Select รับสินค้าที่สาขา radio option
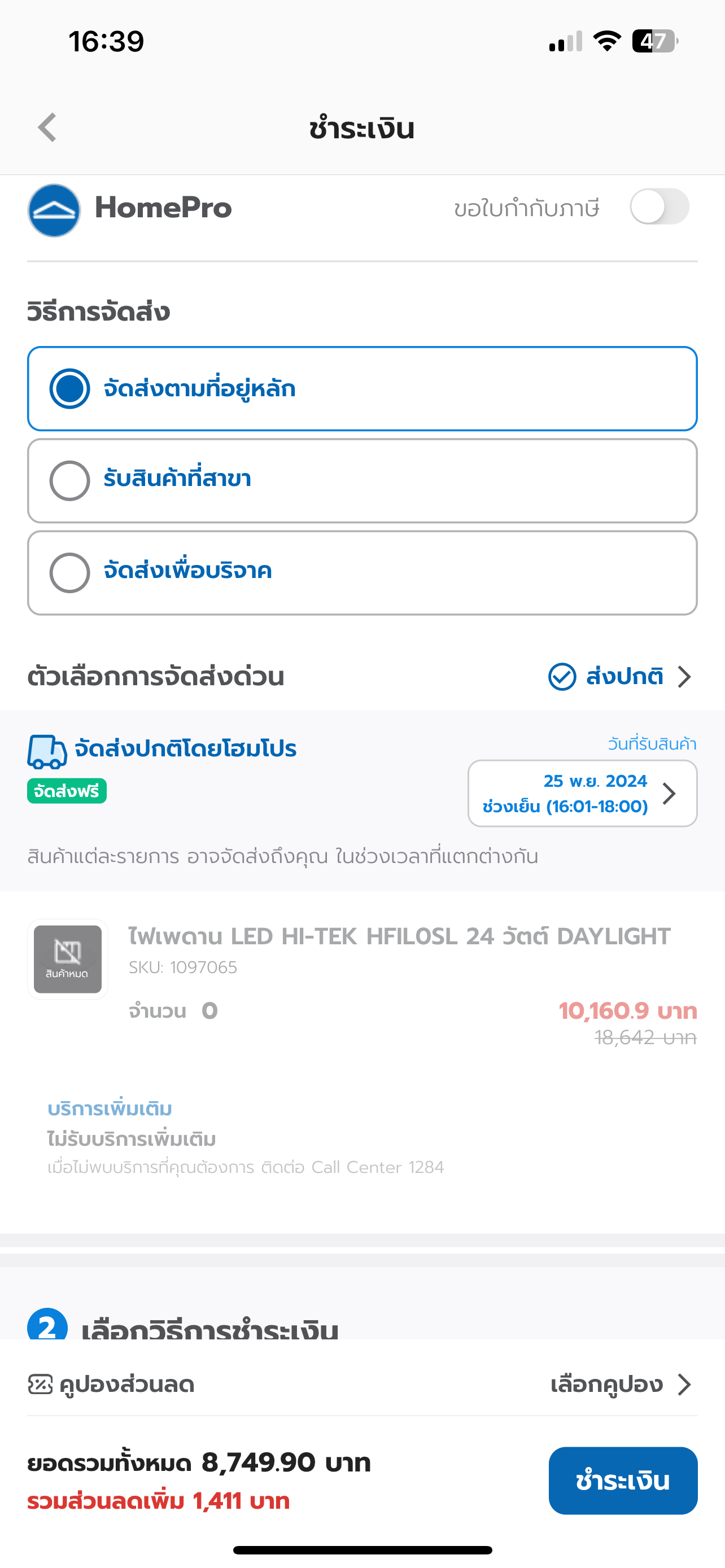The image size is (725, 1568). tap(362, 481)
